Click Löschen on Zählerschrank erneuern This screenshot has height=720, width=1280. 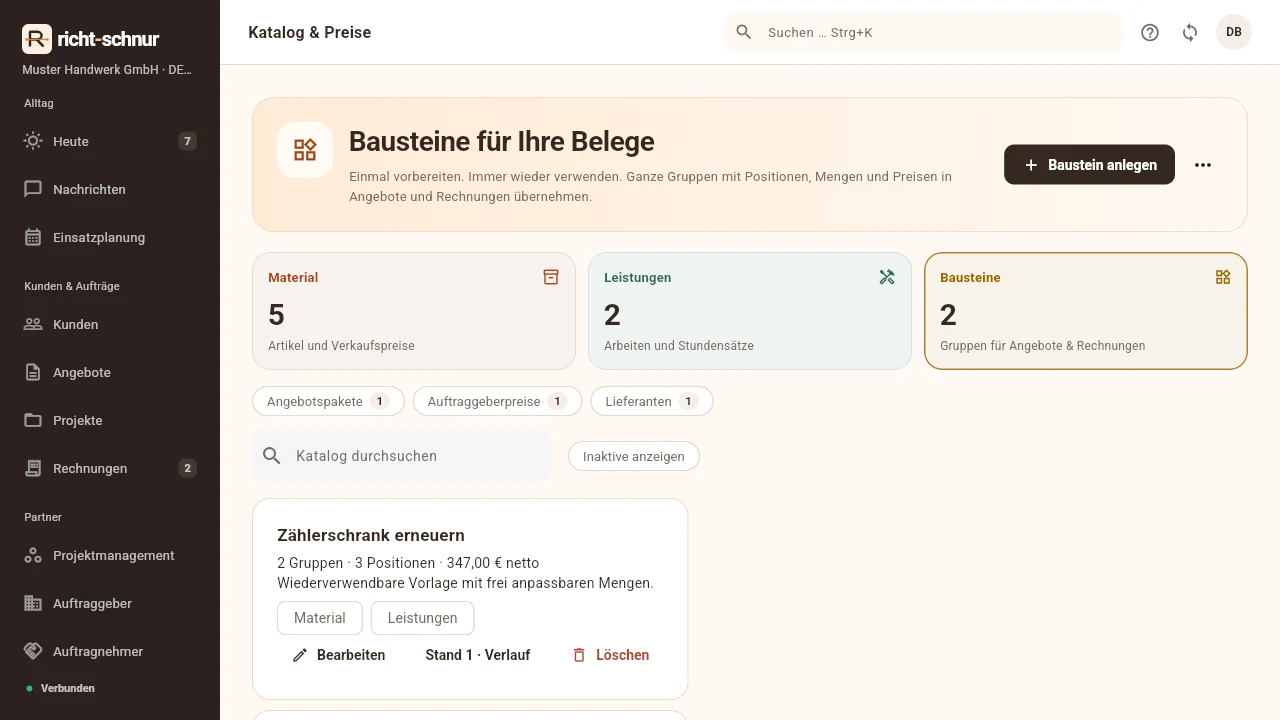pos(610,655)
